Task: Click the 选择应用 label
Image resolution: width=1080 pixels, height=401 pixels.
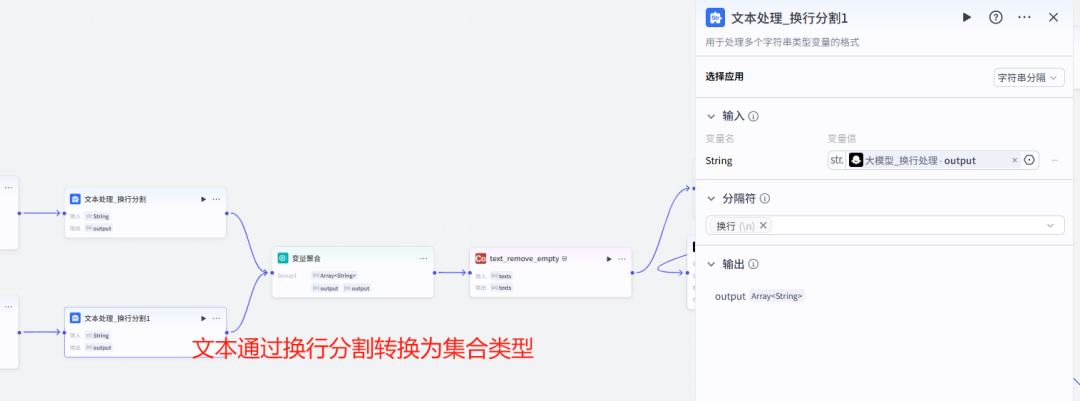Action: pos(725,77)
